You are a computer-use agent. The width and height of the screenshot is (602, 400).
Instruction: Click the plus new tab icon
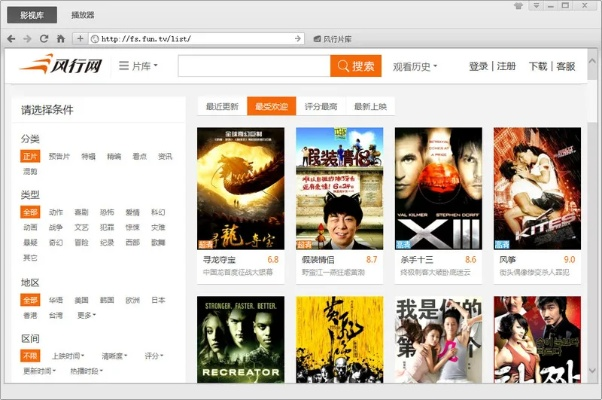click(80, 39)
